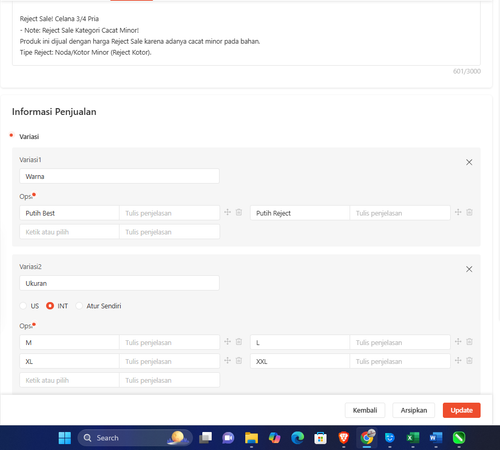Click the move icon beside size L
Image resolution: width=500 pixels, height=450 pixels.
pos(458,342)
